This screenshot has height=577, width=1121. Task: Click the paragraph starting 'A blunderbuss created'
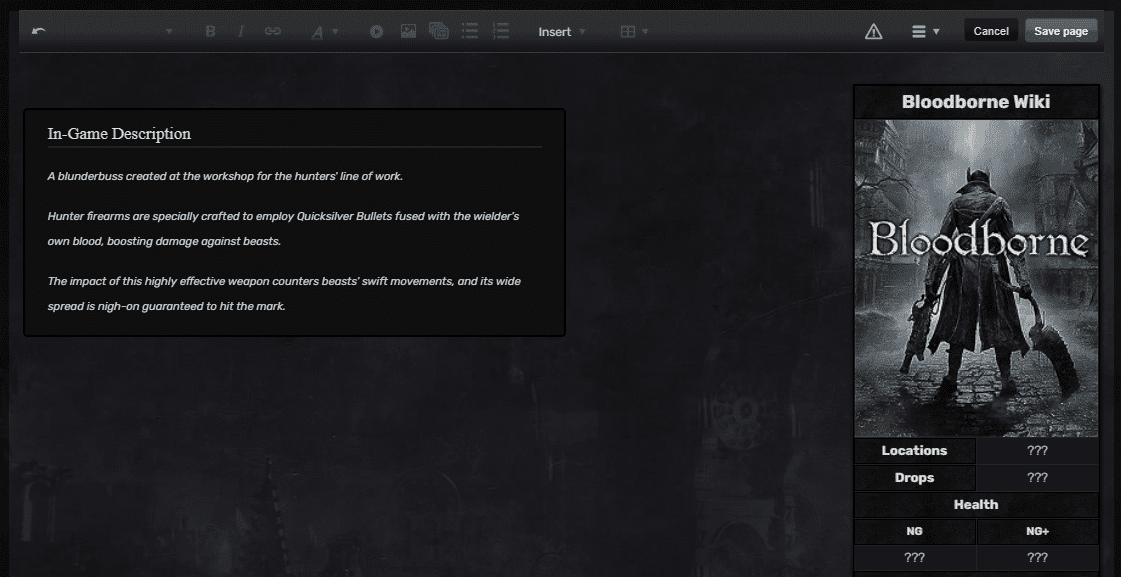tap(225, 176)
